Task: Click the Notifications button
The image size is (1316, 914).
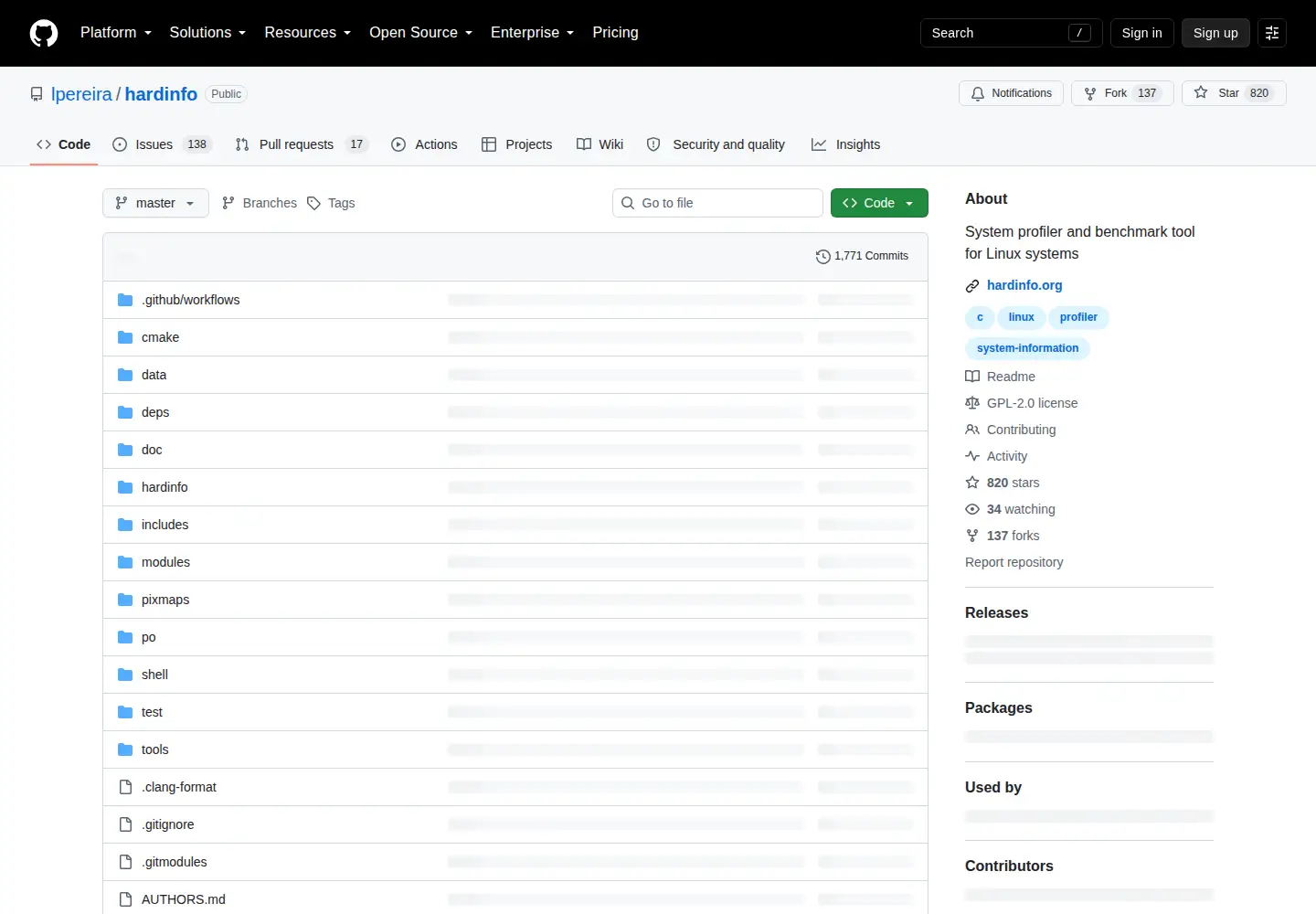Action: [x=1011, y=93]
